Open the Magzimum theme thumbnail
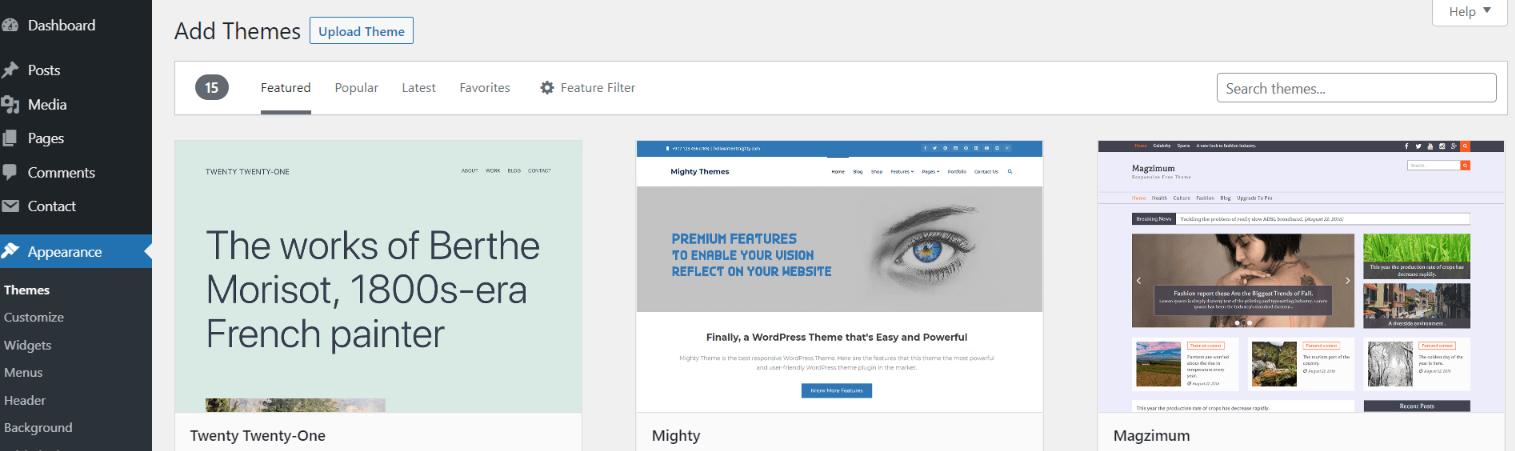Viewport: 1515px width, 451px height. tap(1301, 276)
